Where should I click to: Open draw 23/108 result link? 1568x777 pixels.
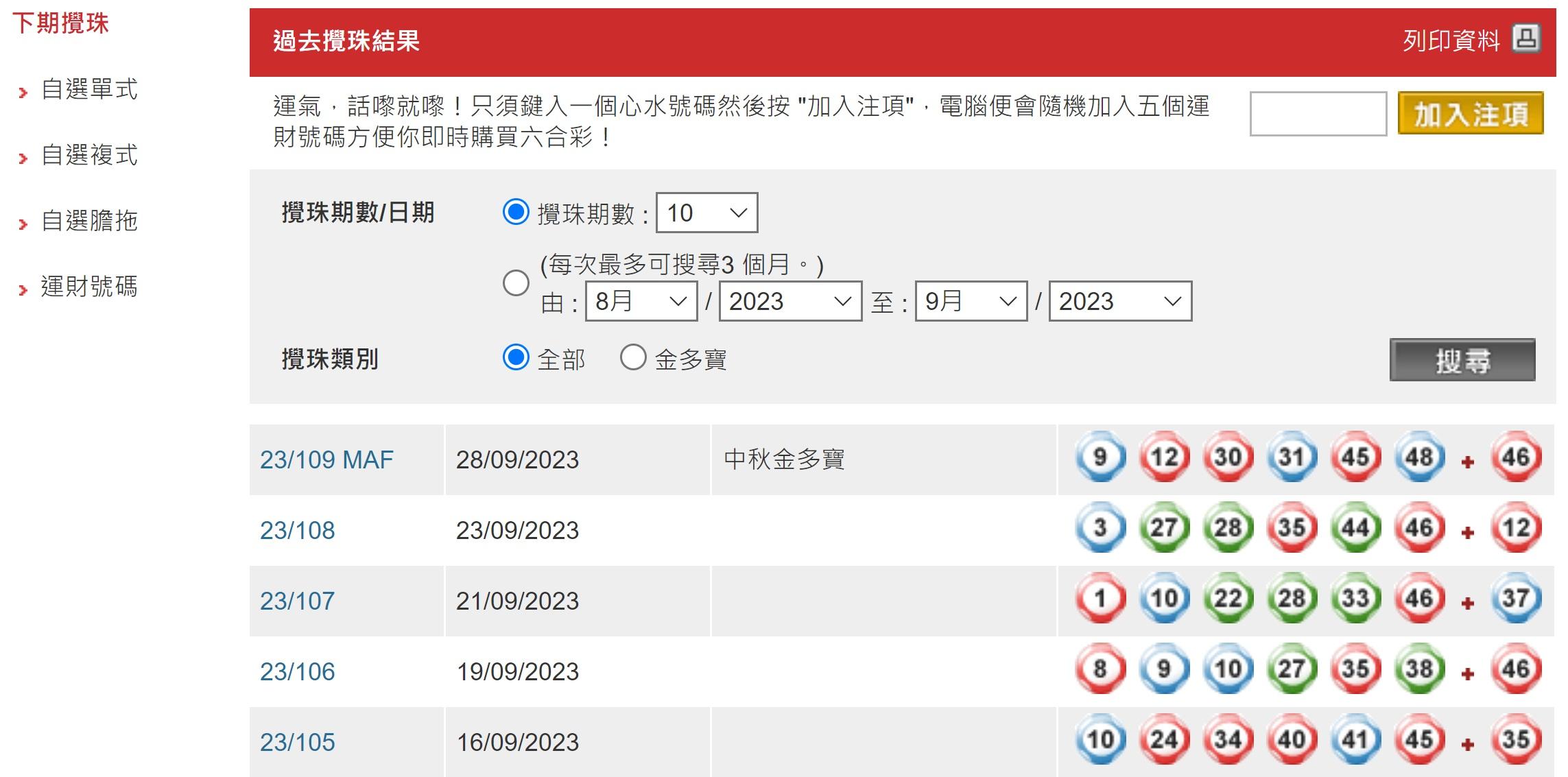[x=297, y=530]
